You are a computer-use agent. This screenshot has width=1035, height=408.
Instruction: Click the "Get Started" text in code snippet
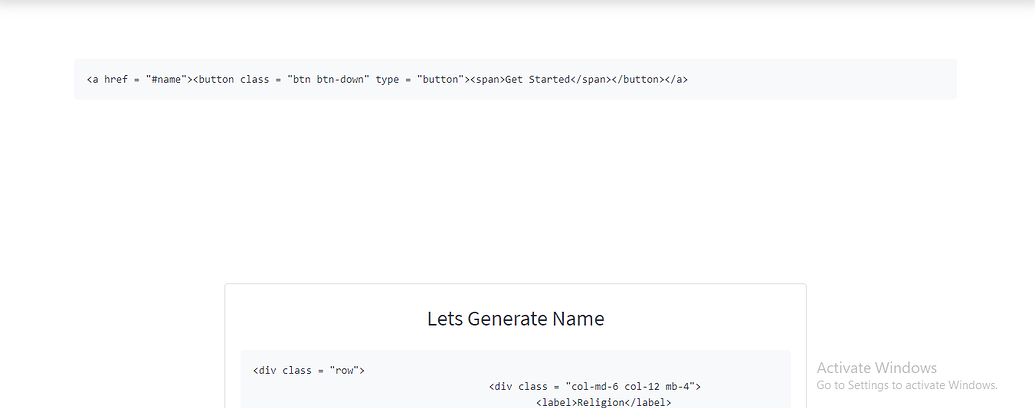pos(537,79)
